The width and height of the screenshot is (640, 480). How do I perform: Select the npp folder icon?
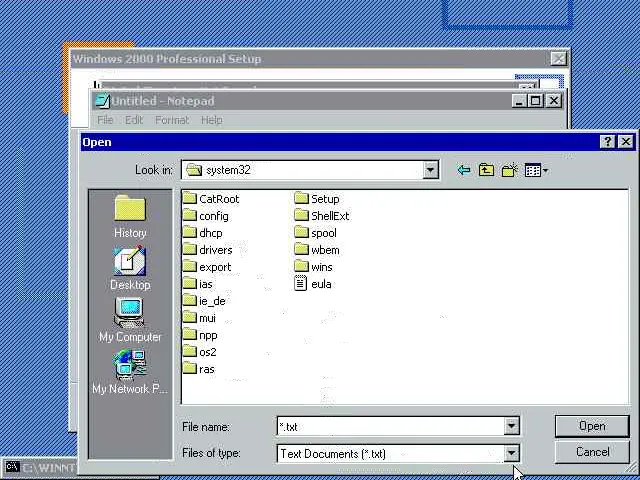tap(190, 335)
